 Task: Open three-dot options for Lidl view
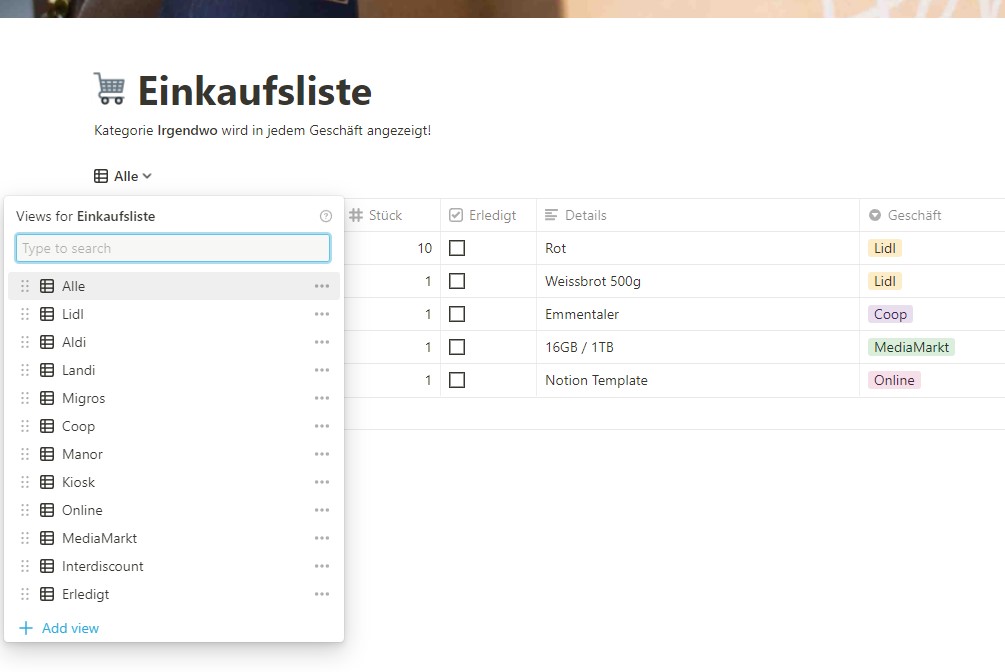[321, 314]
